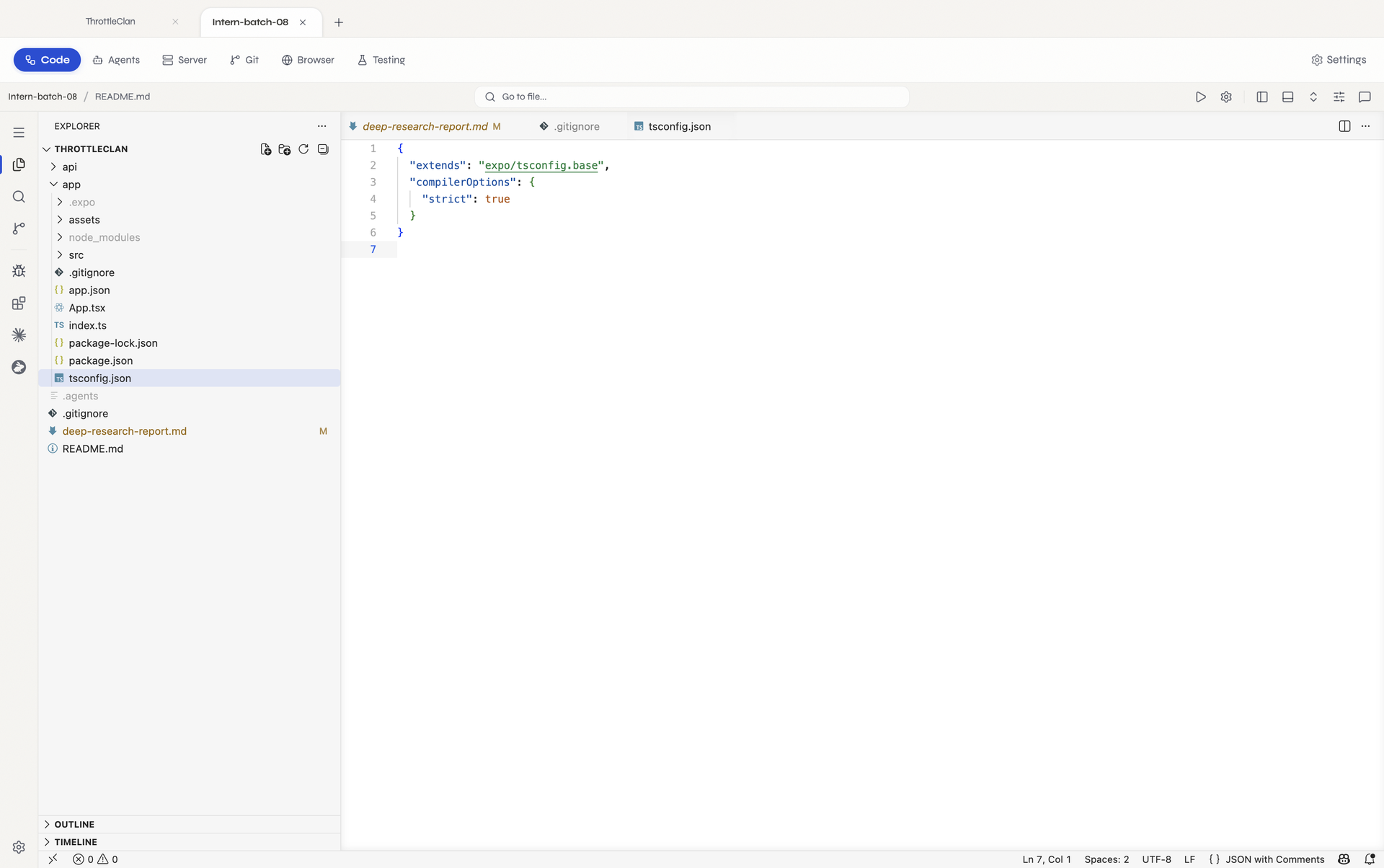Open App.tsx in the explorer
Image resolution: width=1384 pixels, height=868 pixels.
[189, 308]
